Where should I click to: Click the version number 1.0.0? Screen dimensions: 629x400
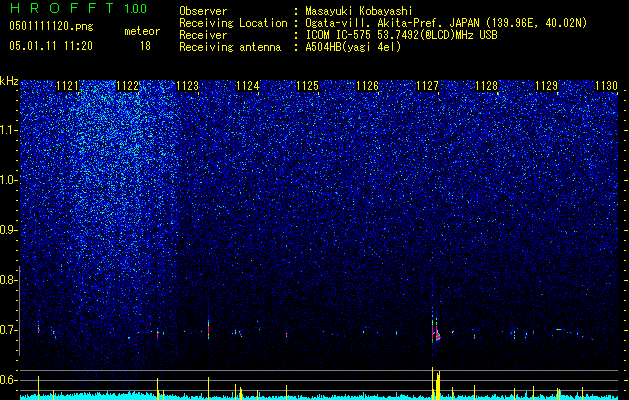[x=136, y=9]
